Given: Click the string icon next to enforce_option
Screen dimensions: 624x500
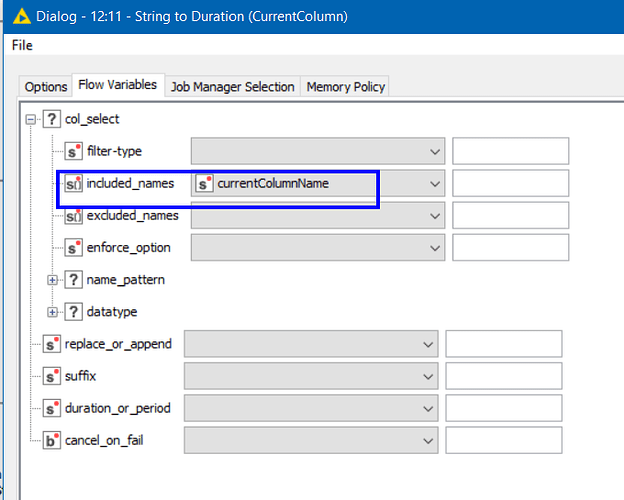Looking at the screenshot, I should (74, 248).
